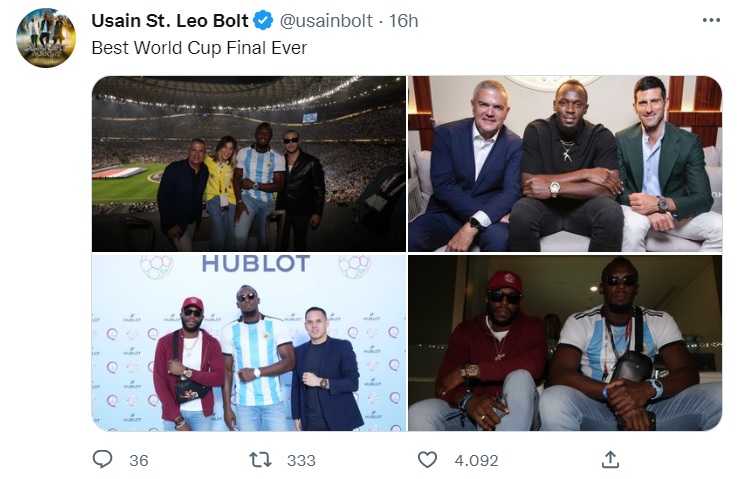Open the photo of three men on sofa
The height and width of the screenshot is (479, 744).
click(565, 163)
